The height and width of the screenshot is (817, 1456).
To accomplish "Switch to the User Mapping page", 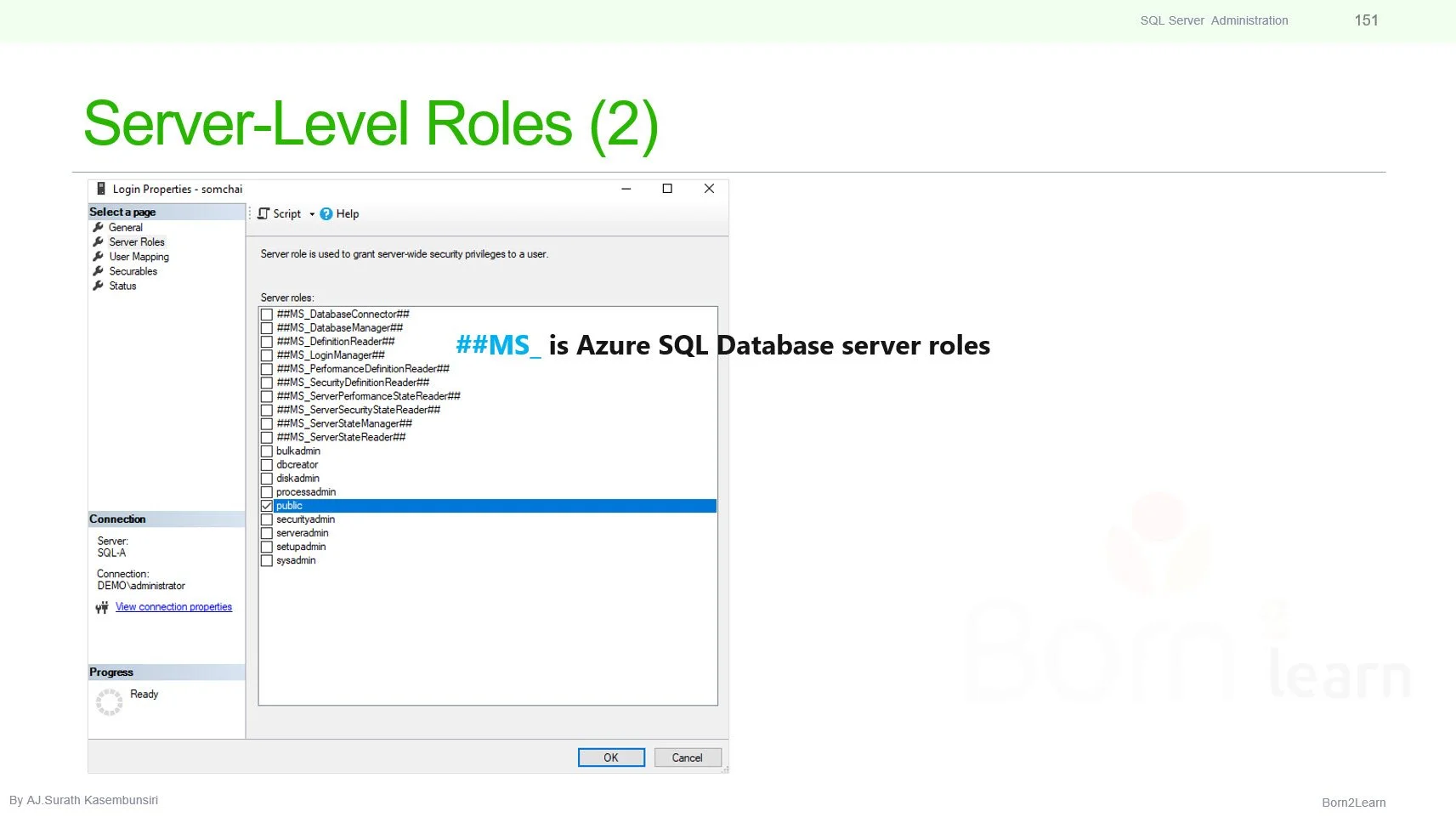I will pyautogui.click(x=139, y=257).
